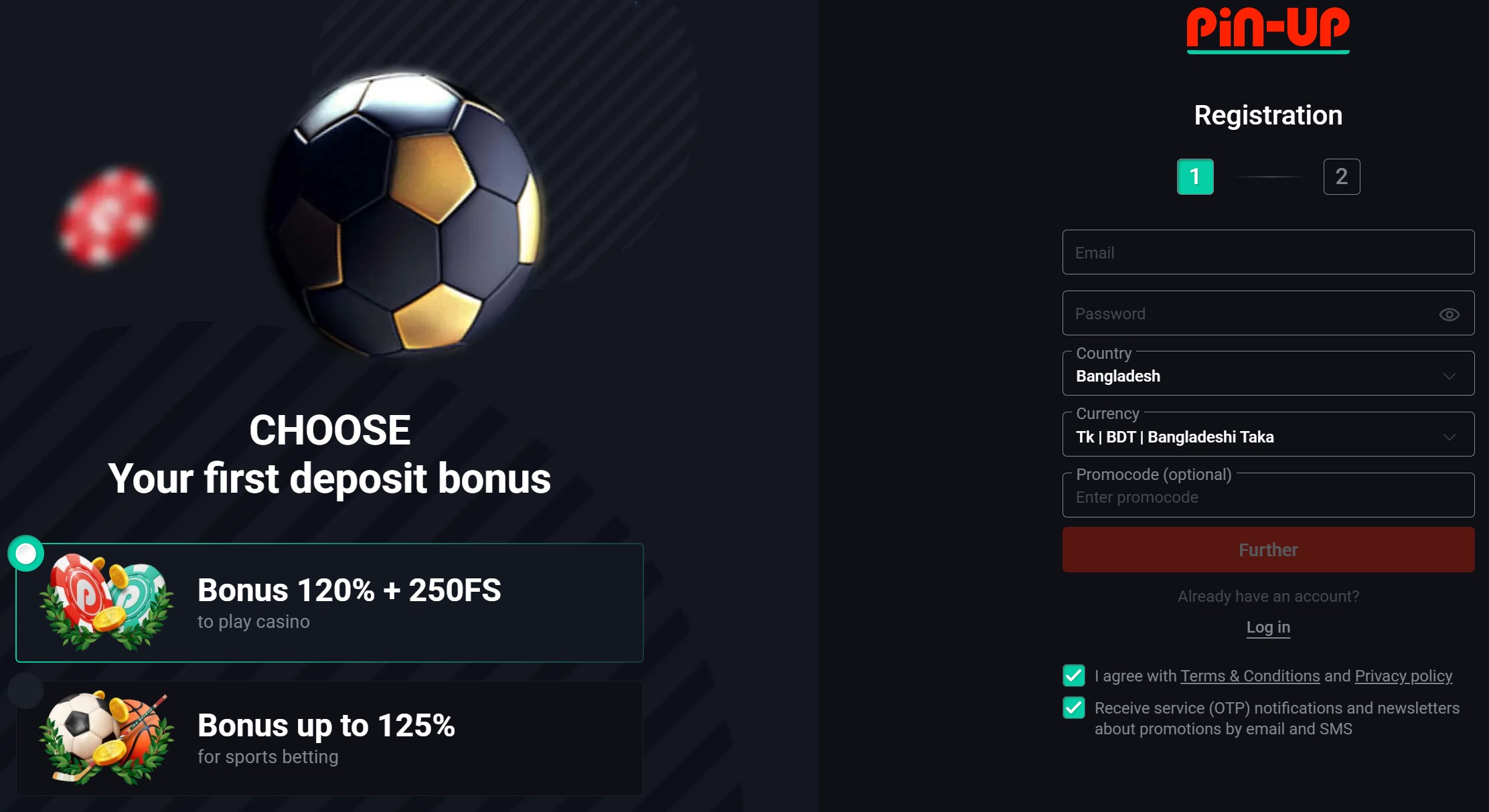Screen dimensions: 1489x812
Task: Open the Terms & Conditions link
Action: pos(1250,676)
